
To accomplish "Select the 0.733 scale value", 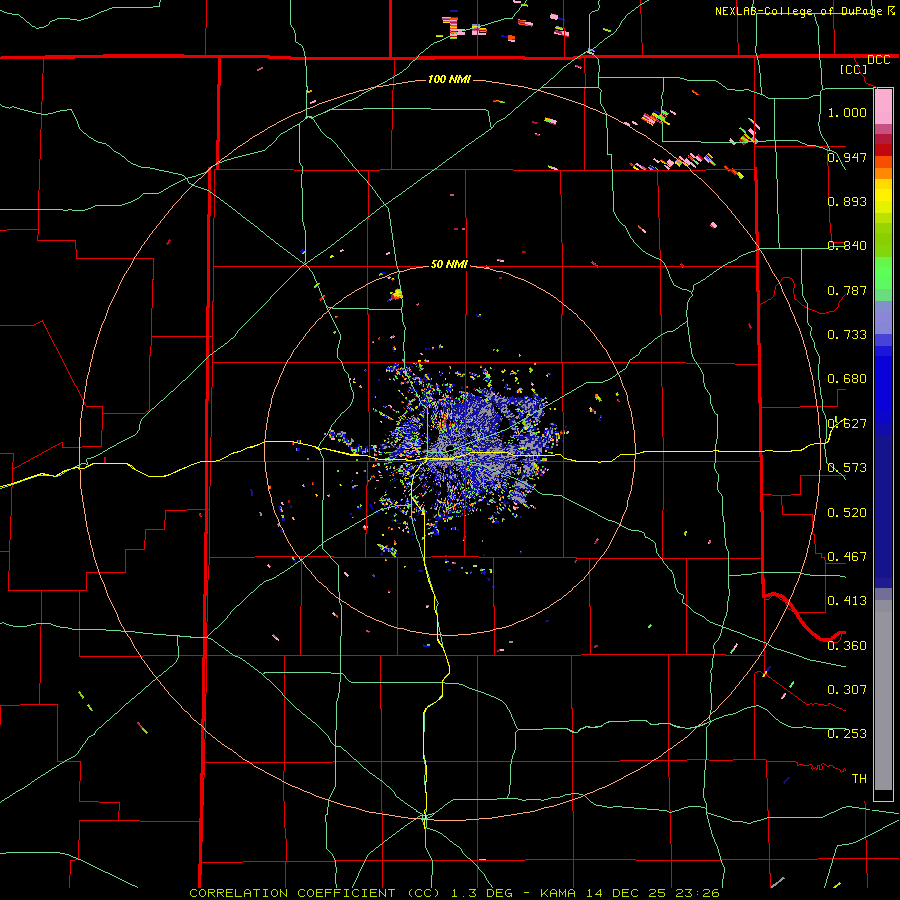I will tap(847, 335).
